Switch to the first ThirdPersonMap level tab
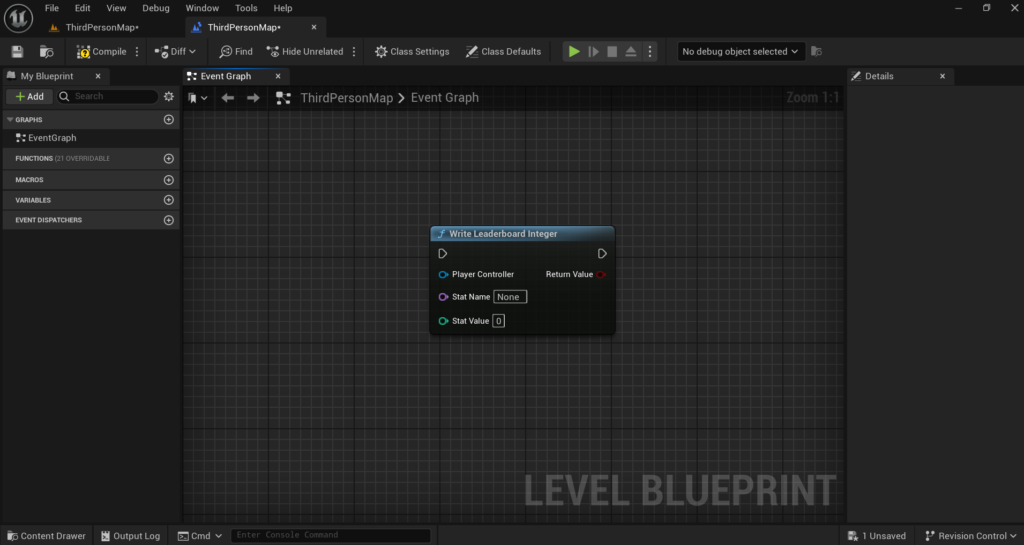This screenshot has width=1024, height=545. 101,27
